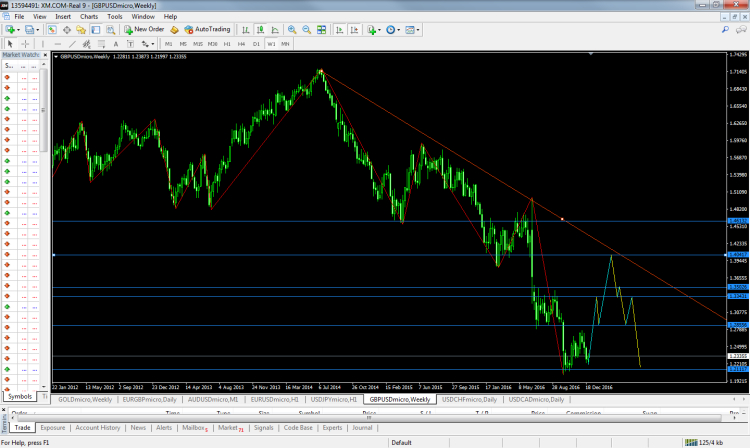The width and height of the screenshot is (750, 448).
Task: Open the search magnifier at toolbar right
Action: pos(726,30)
